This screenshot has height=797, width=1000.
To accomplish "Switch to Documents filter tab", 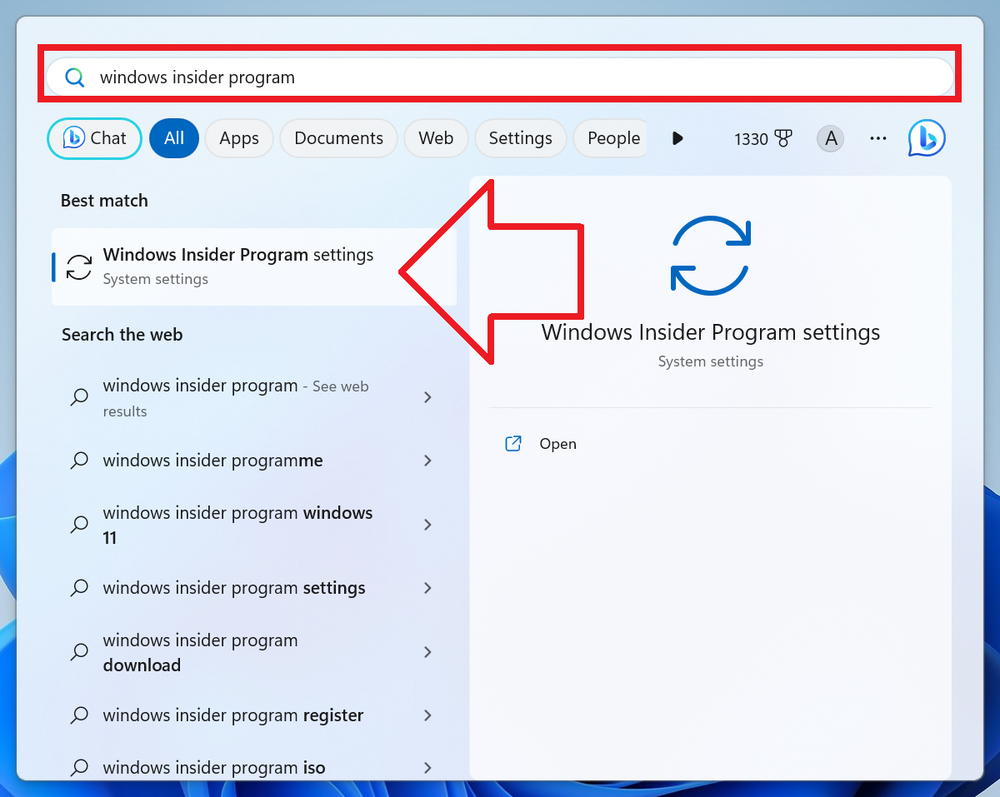I will click(x=339, y=138).
